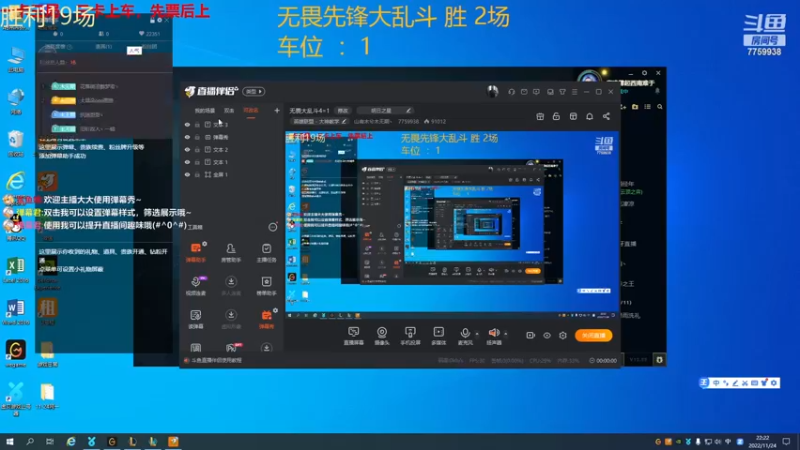Open the mail icon in title bar
This screenshot has width=800, height=450.
pos(524,92)
